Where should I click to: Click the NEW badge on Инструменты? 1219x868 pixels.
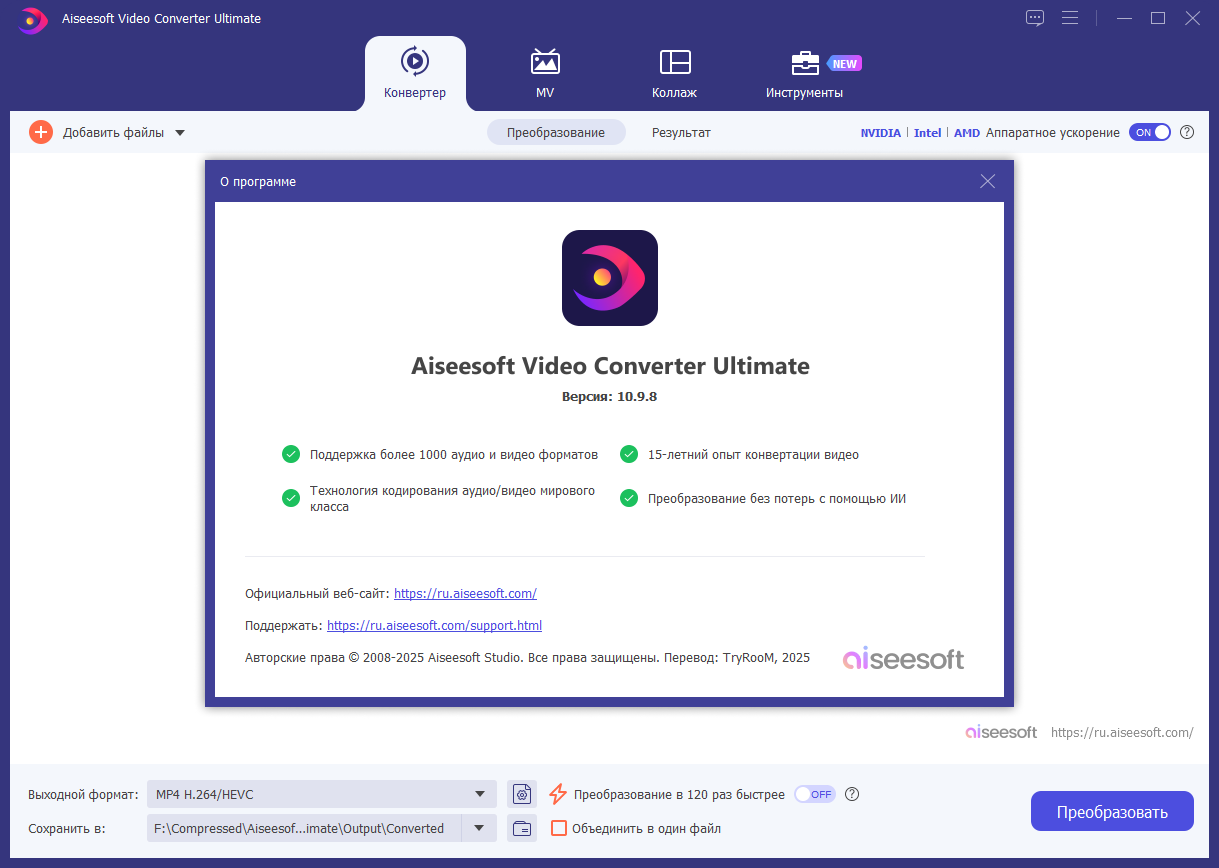(844, 63)
